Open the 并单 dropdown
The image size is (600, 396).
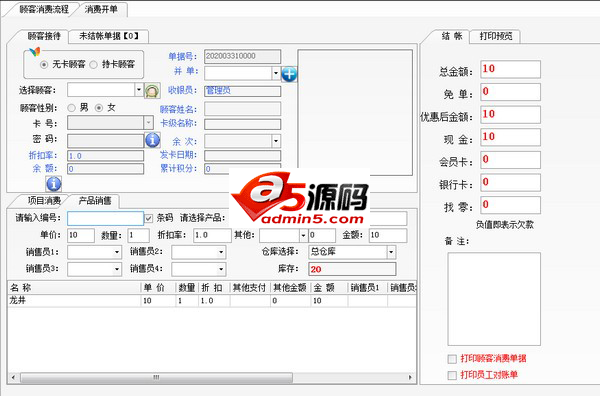coord(276,73)
